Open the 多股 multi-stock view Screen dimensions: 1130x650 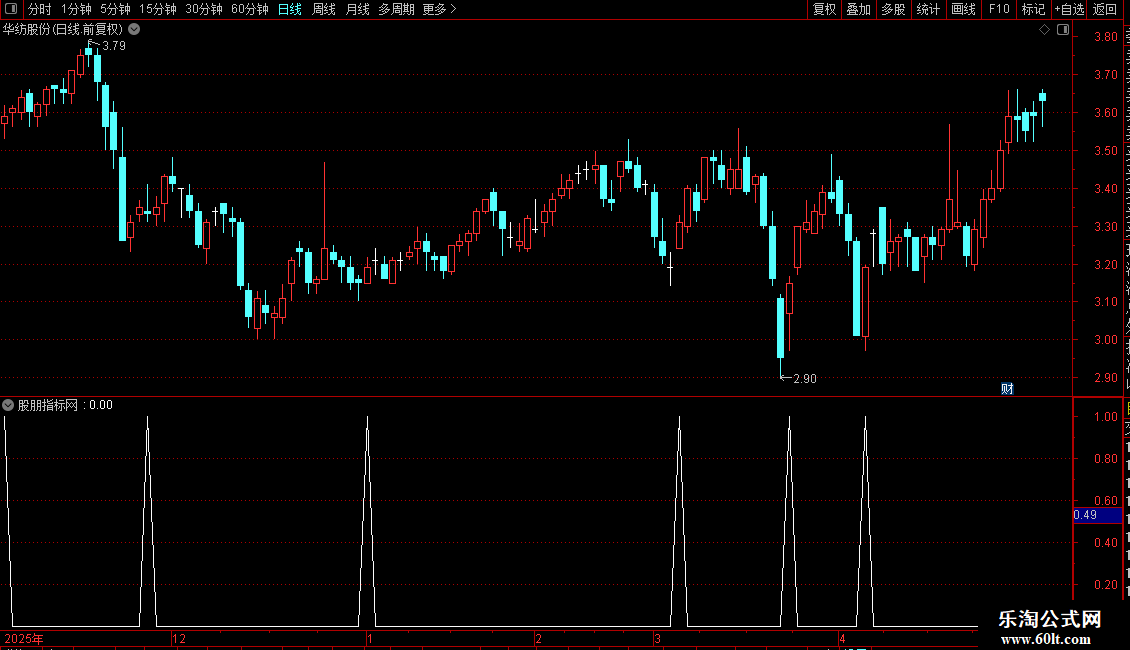pyautogui.click(x=894, y=9)
